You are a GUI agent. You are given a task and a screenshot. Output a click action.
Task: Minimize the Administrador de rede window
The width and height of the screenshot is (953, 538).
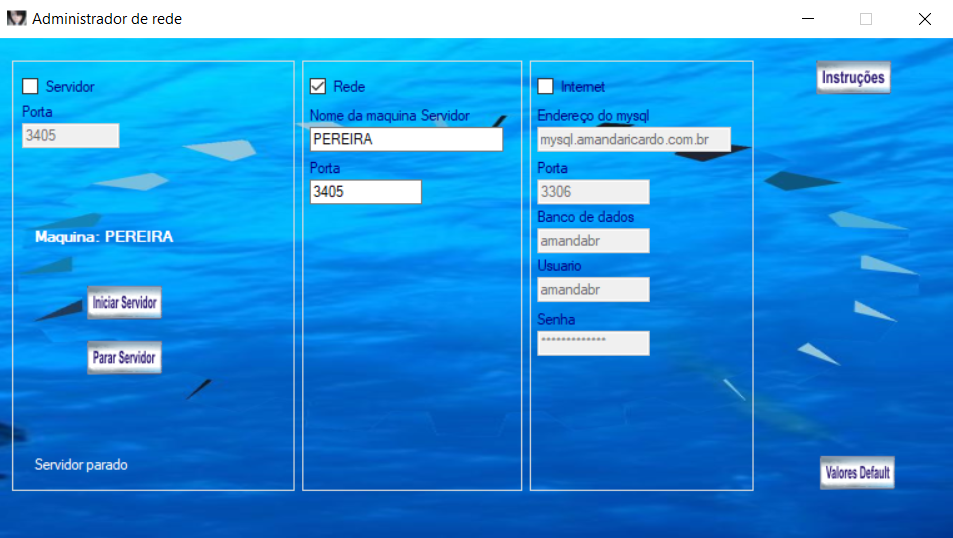coord(808,19)
